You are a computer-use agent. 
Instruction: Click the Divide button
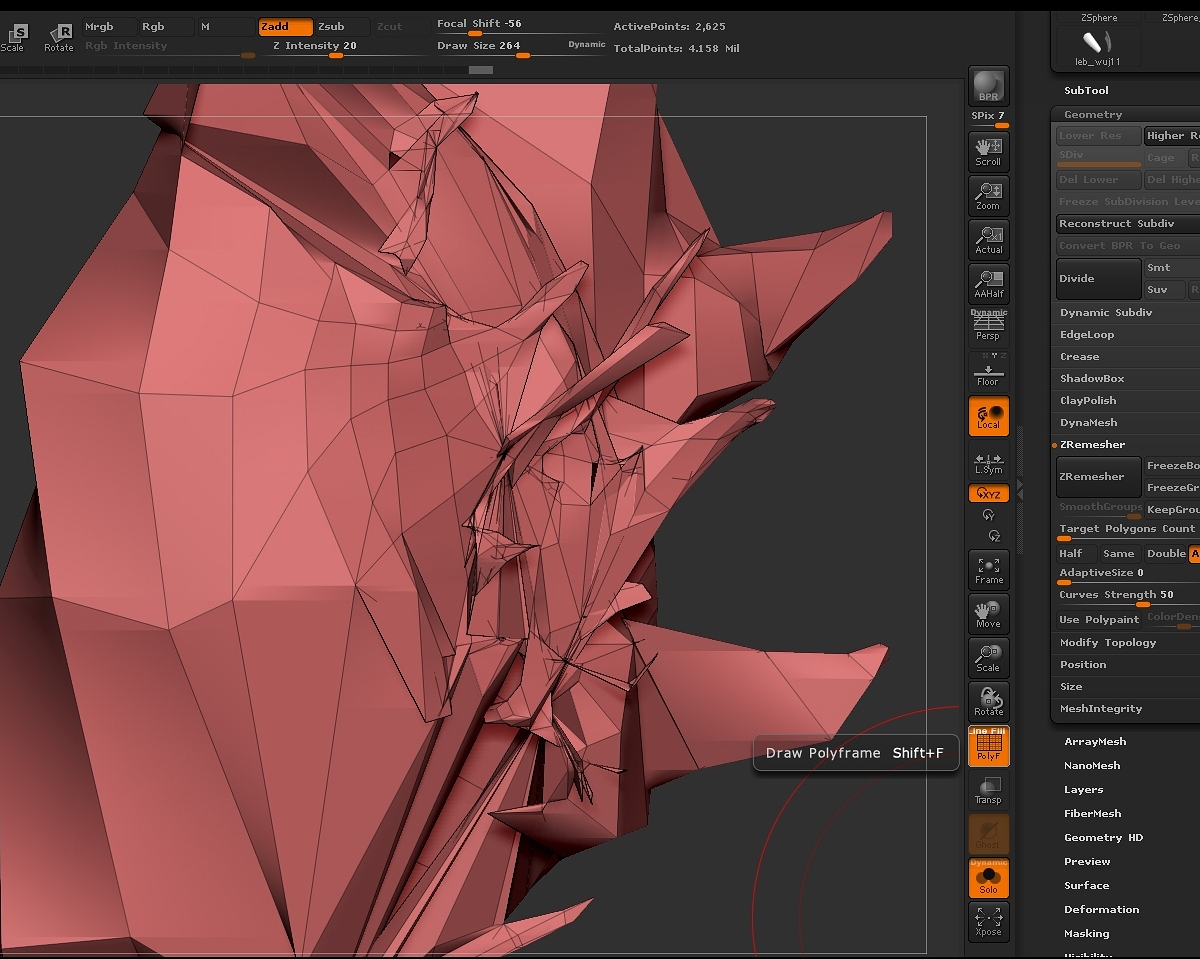[x=1099, y=279]
